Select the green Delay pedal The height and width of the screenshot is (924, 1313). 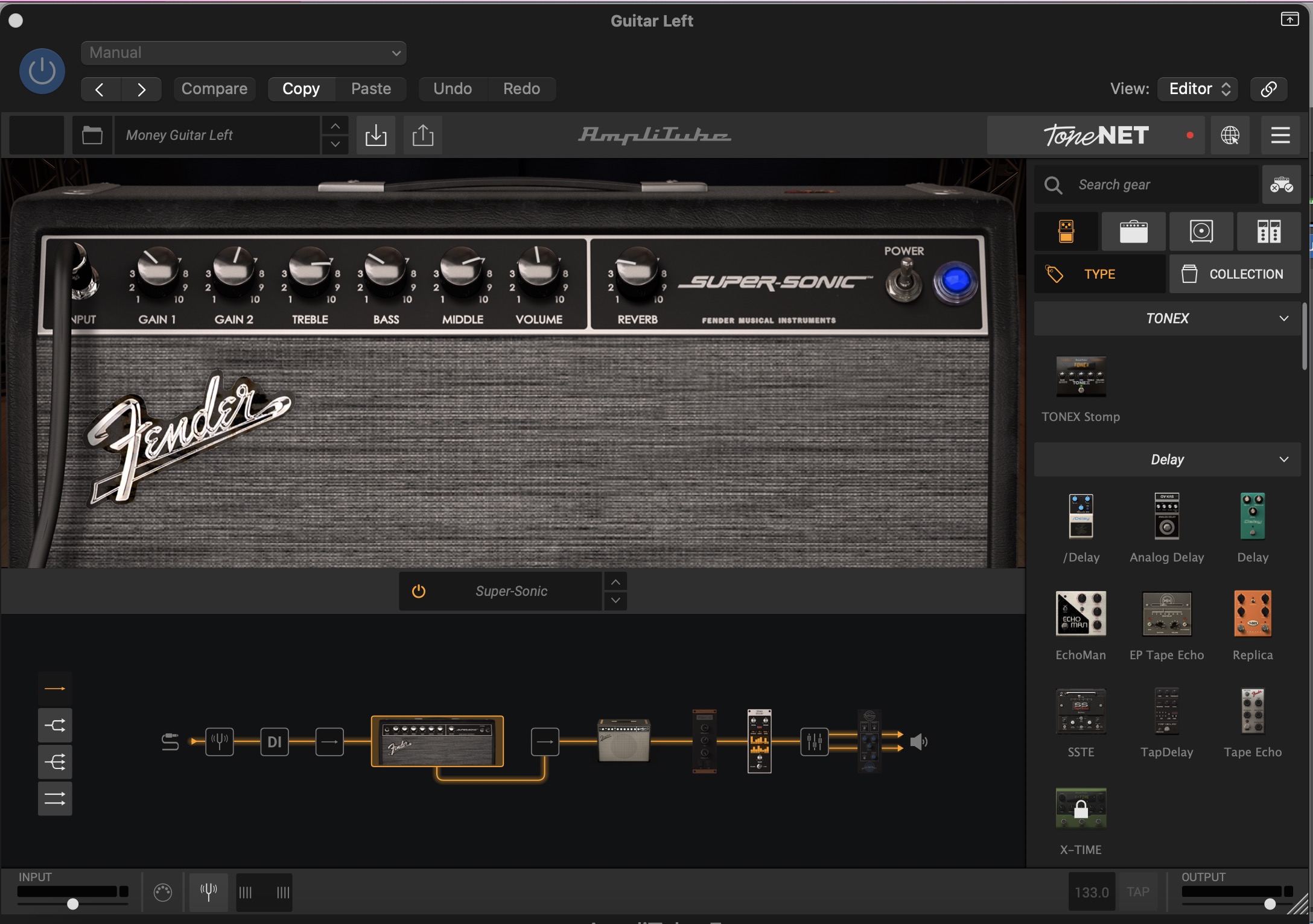coord(1253,516)
